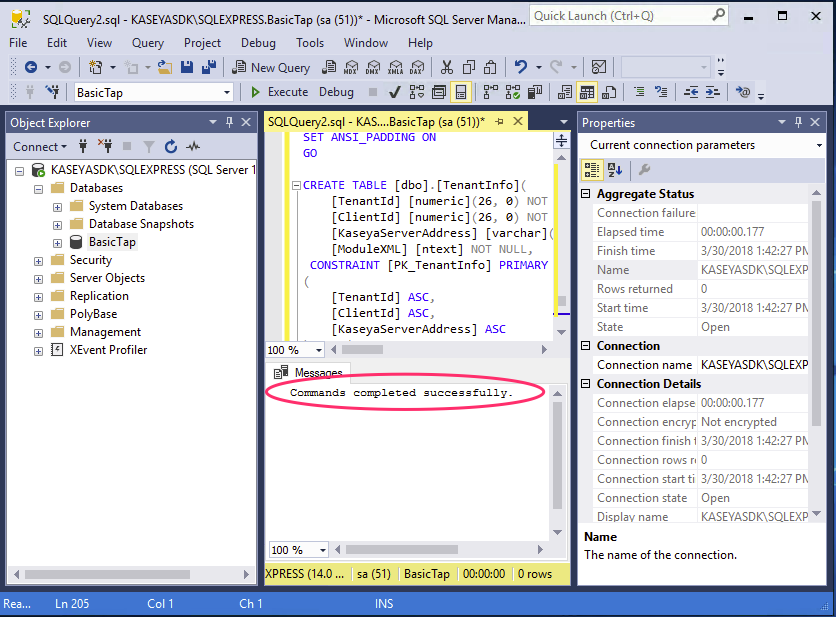Toggle Include Client Statistics
Screen dimensions: 836x617
click(535, 92)
